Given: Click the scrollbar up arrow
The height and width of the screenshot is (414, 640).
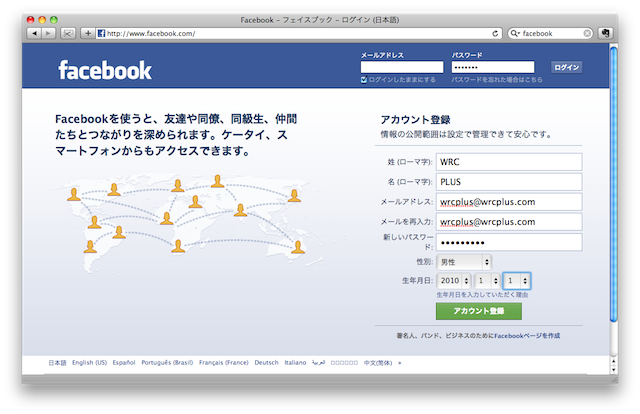Looking at the screenshot, I should click(x=613, y=361).
